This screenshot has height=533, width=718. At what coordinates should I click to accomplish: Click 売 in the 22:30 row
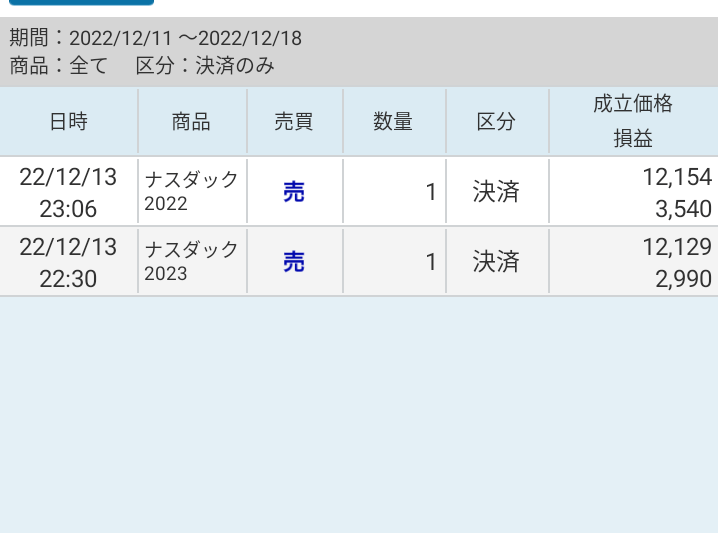[294, 262]
